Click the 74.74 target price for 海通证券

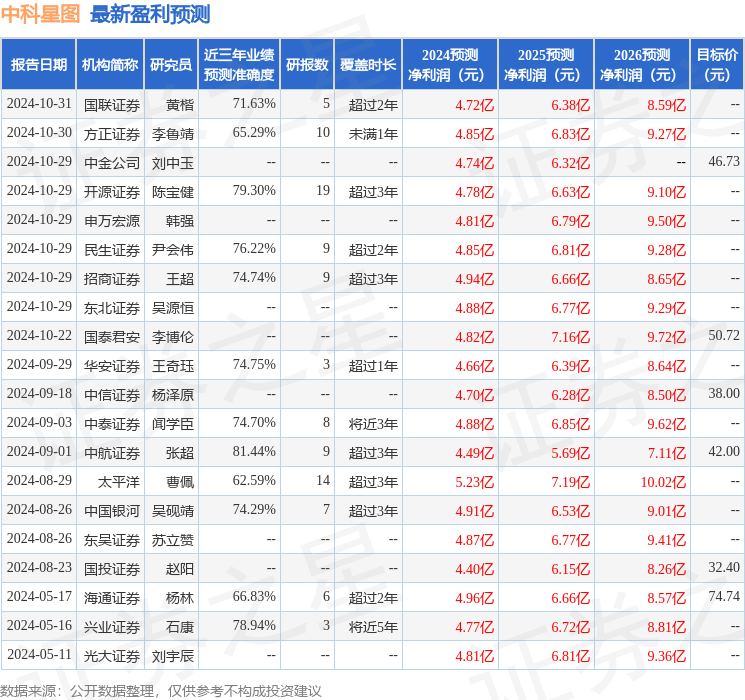pyautogui.click(x=723, y=596)
